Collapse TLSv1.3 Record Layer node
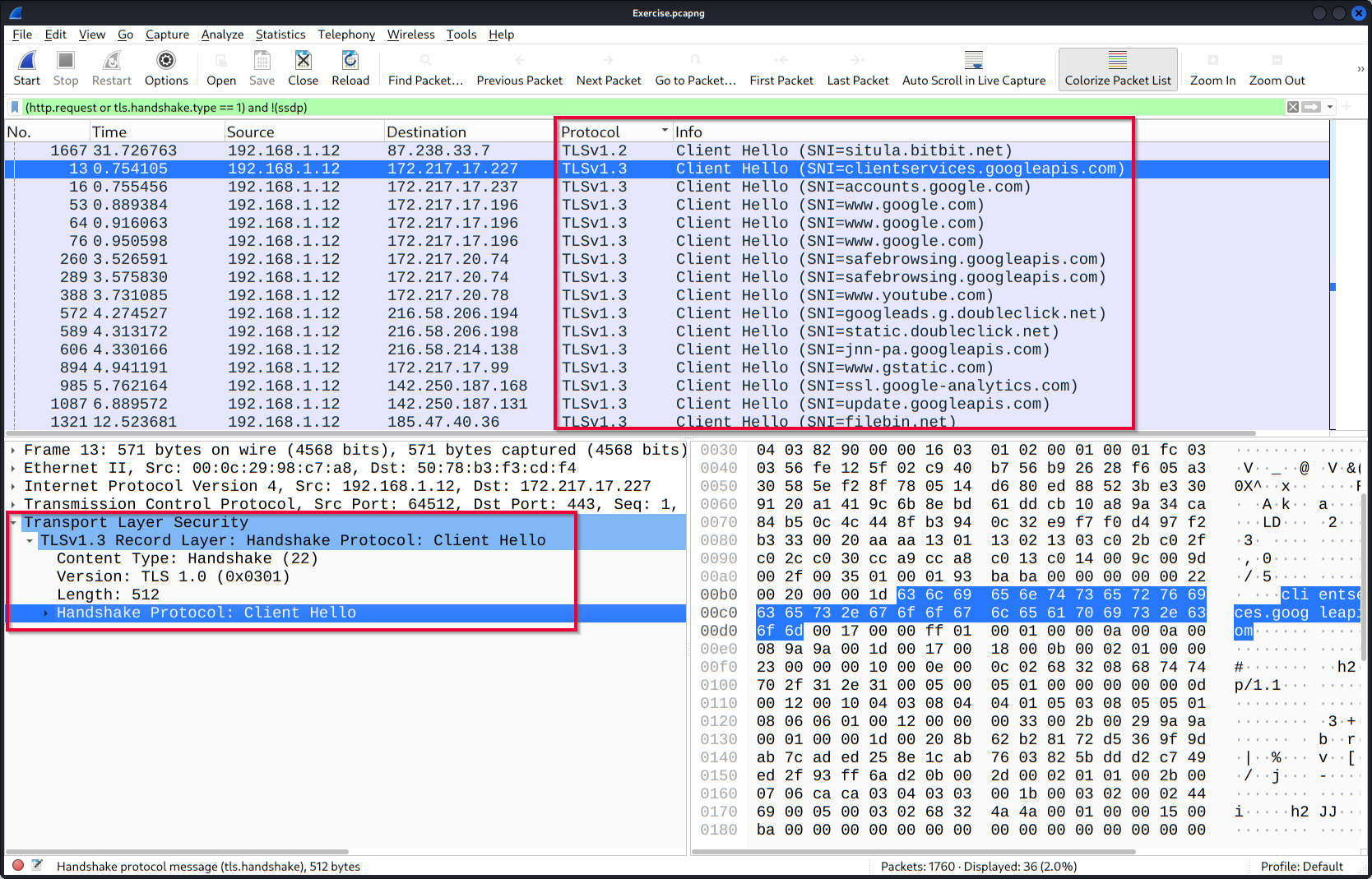 pos(30,540)
